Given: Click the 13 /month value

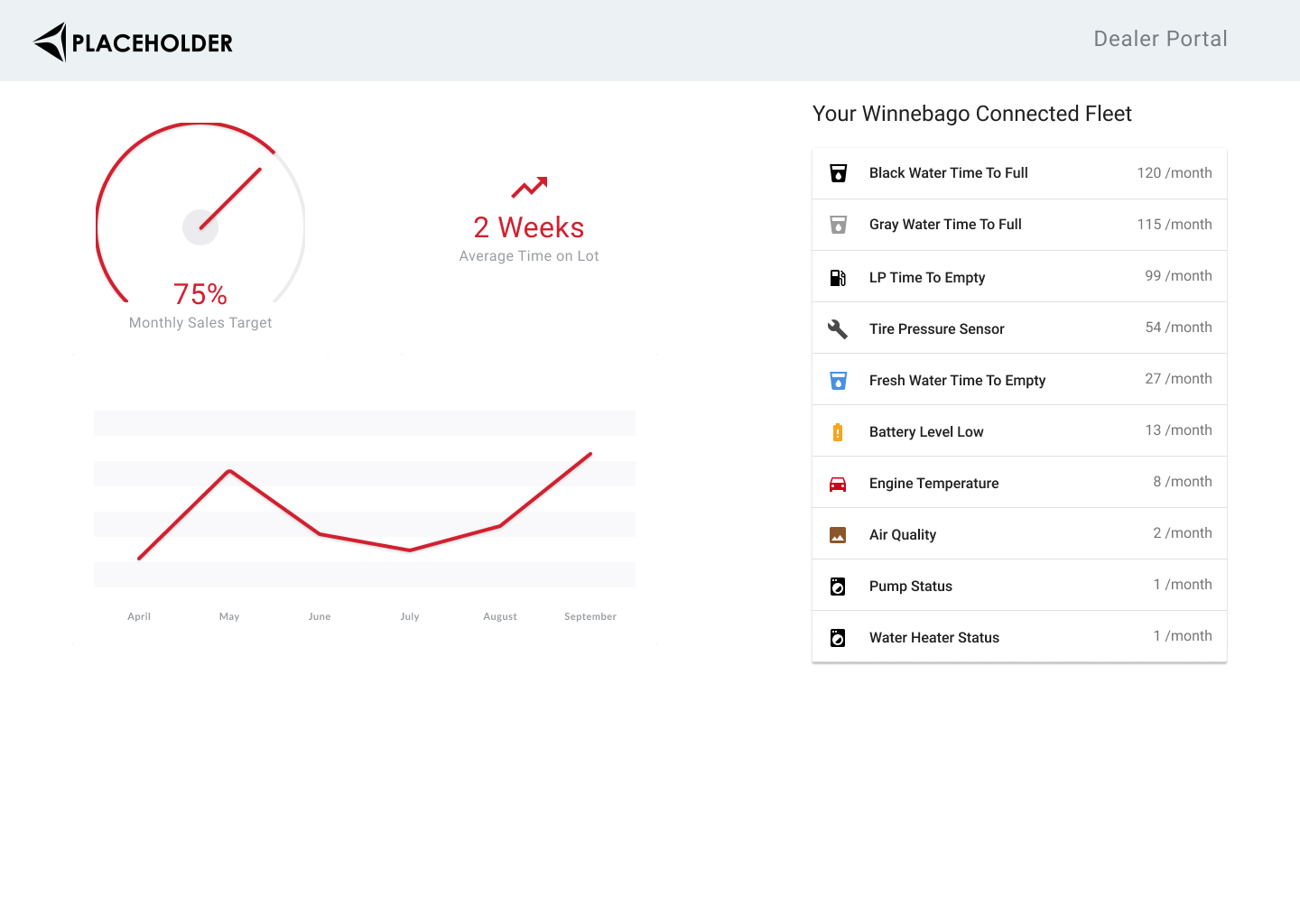Looking at the screenshot, I should point(1178,430).
